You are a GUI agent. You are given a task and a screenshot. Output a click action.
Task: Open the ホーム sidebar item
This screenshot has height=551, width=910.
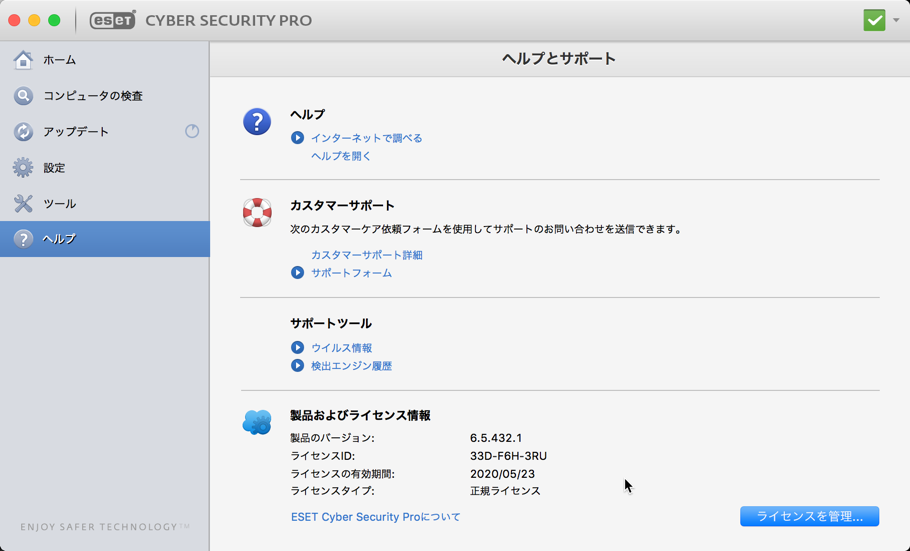[104, 60]
